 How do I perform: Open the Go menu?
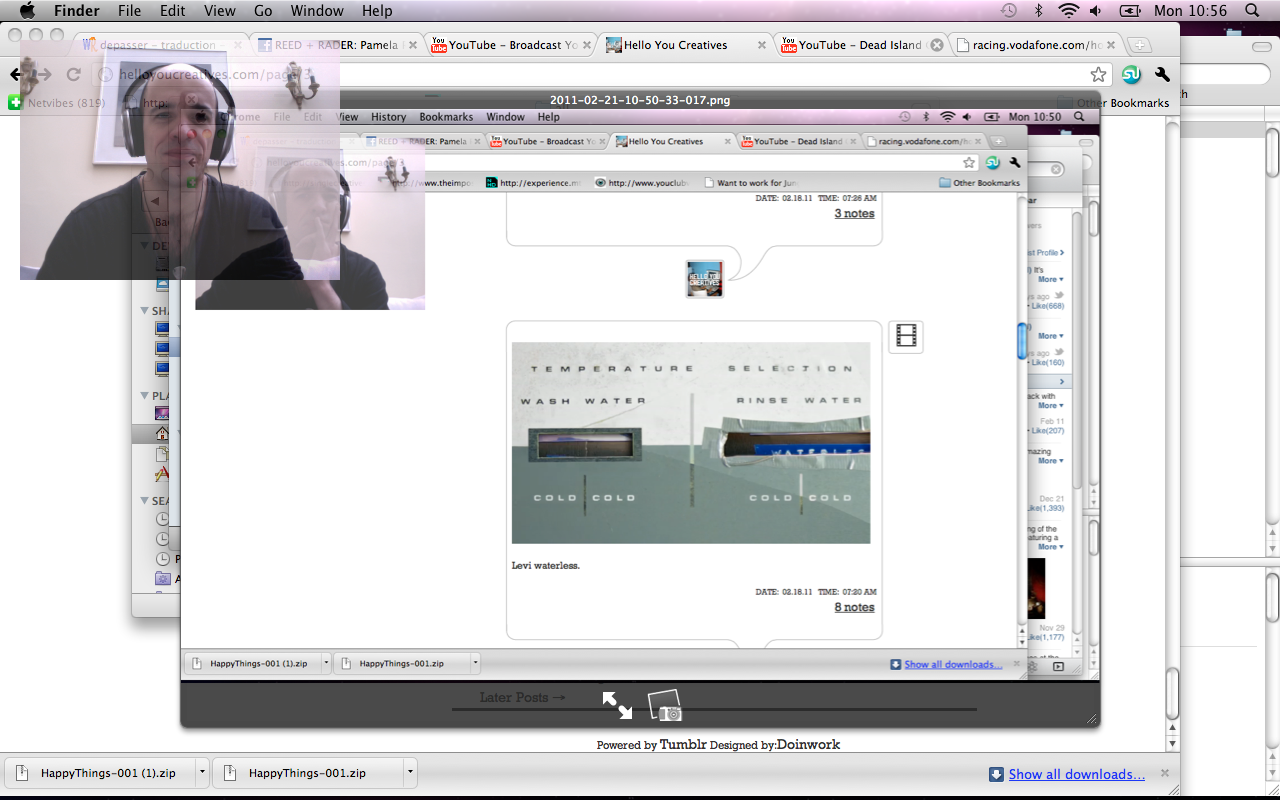click(x=263, y=11)
